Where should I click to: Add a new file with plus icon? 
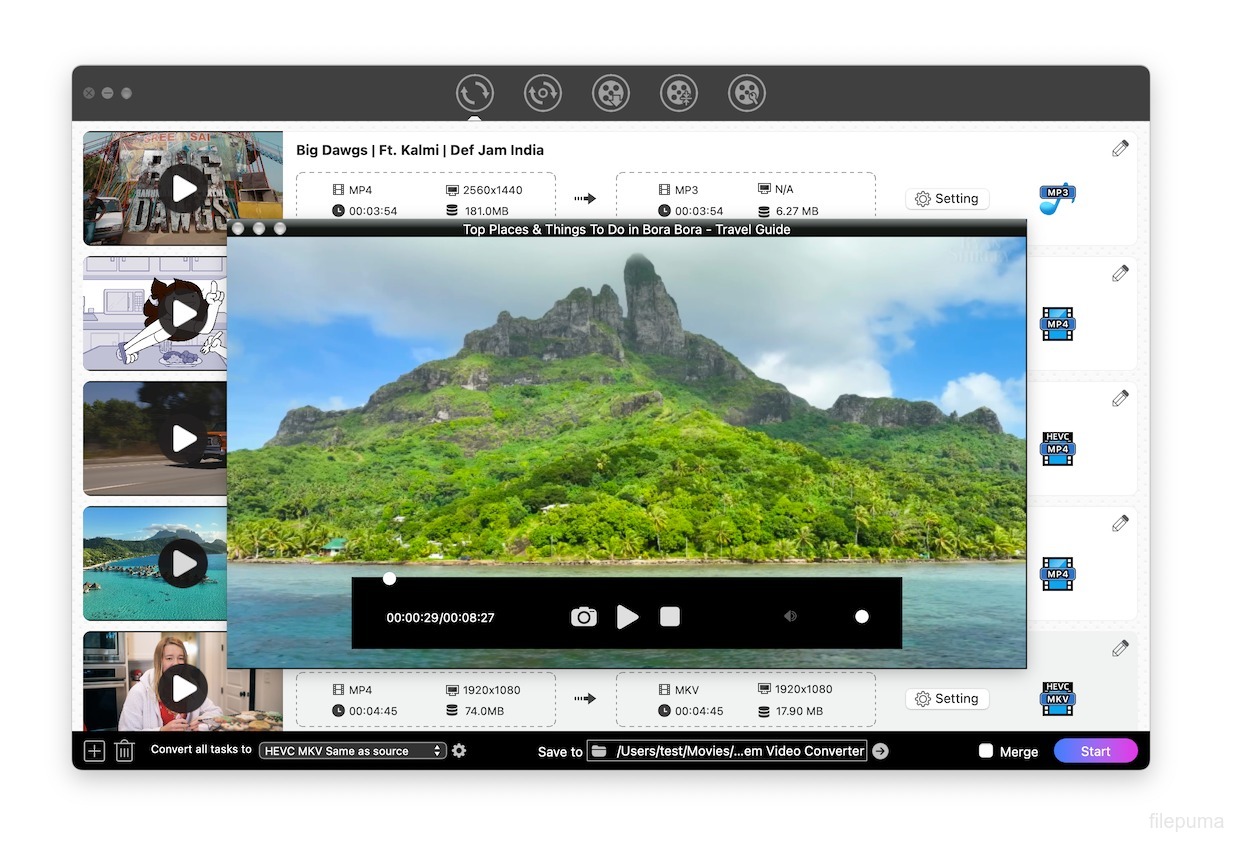(x=94, y=751)
